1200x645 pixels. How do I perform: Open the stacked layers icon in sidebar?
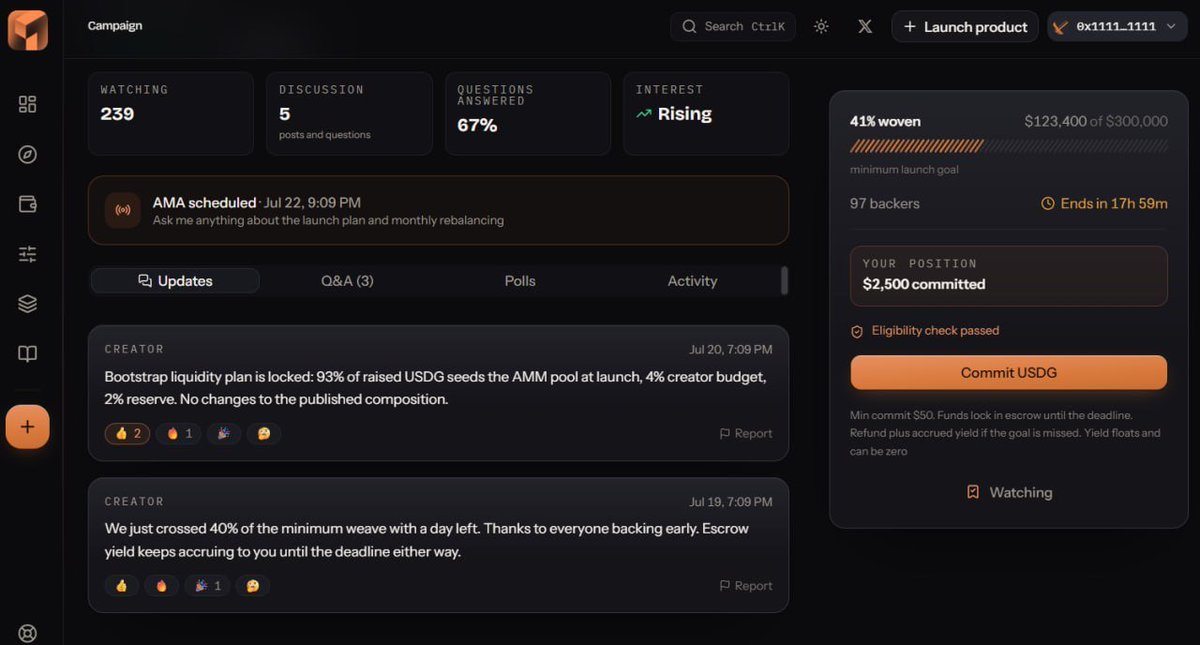tap(28, 304)
